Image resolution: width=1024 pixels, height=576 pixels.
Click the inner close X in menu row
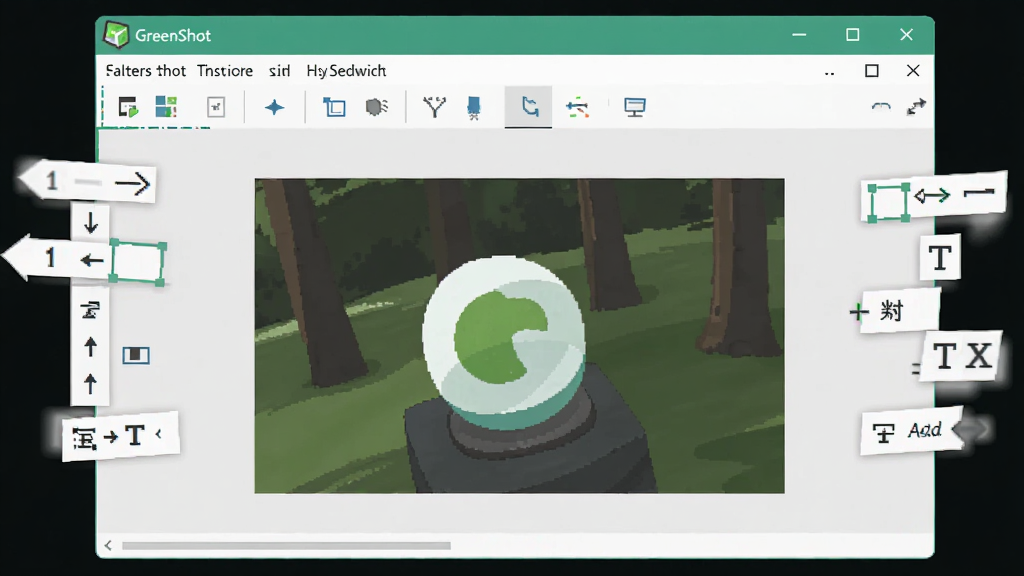[x=913, y=71]
